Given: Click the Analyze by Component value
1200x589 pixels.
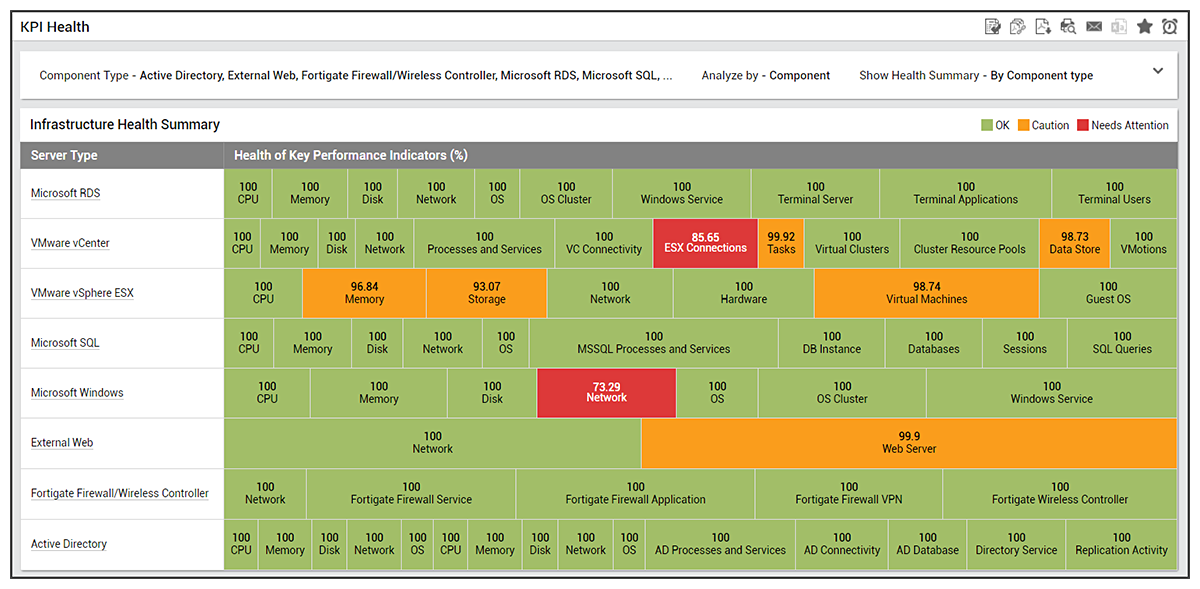Looking at the screenshot, I should coord(800,75).
